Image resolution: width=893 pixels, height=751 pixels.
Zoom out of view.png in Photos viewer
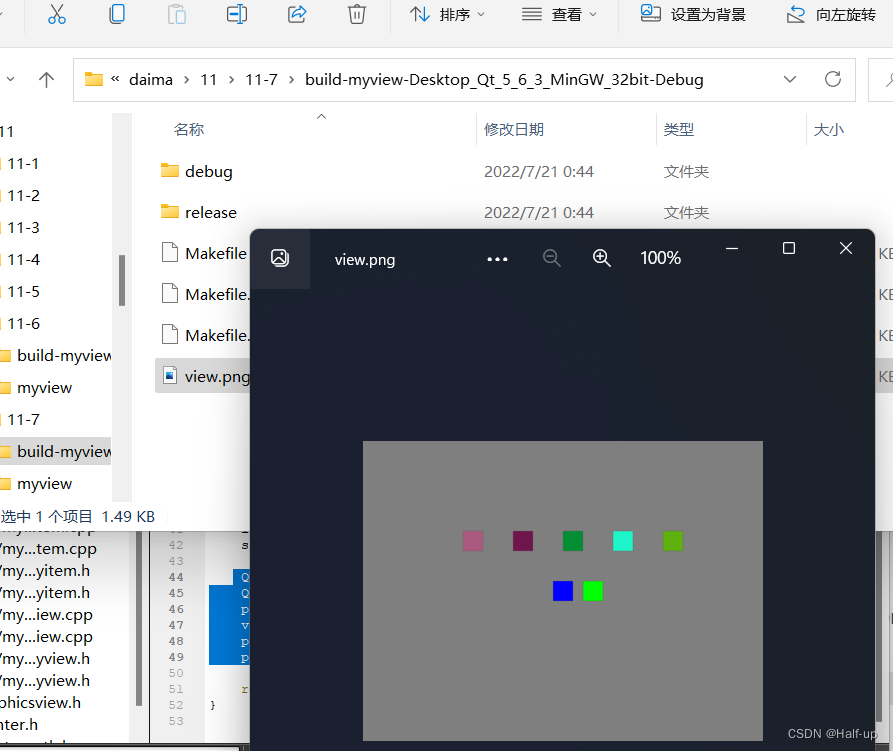551,257
